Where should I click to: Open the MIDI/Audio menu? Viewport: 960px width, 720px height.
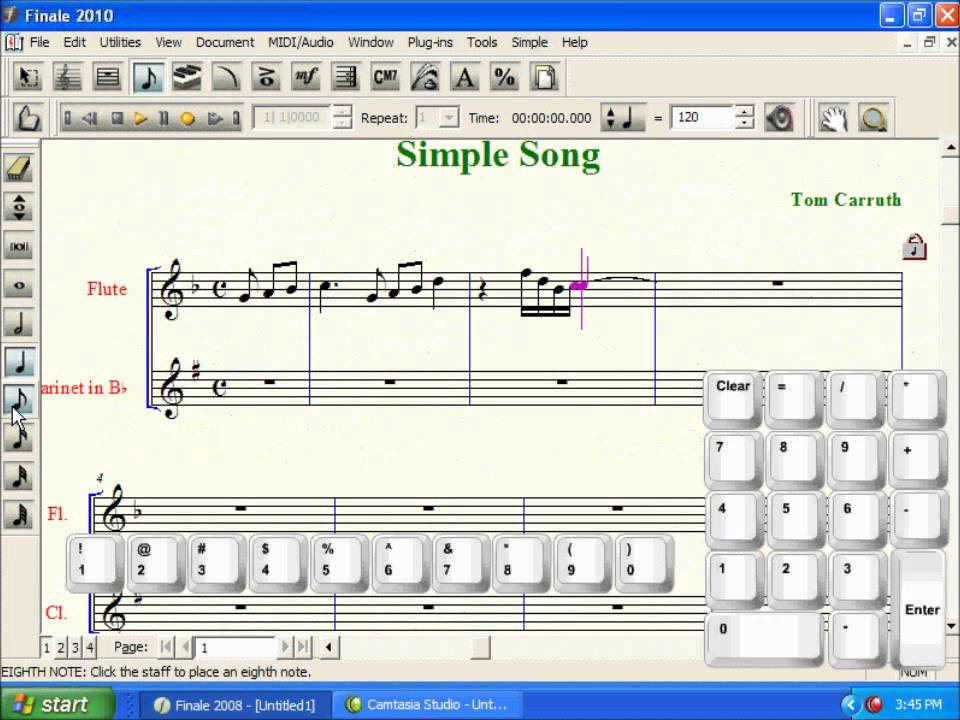(x=301, y=42)
